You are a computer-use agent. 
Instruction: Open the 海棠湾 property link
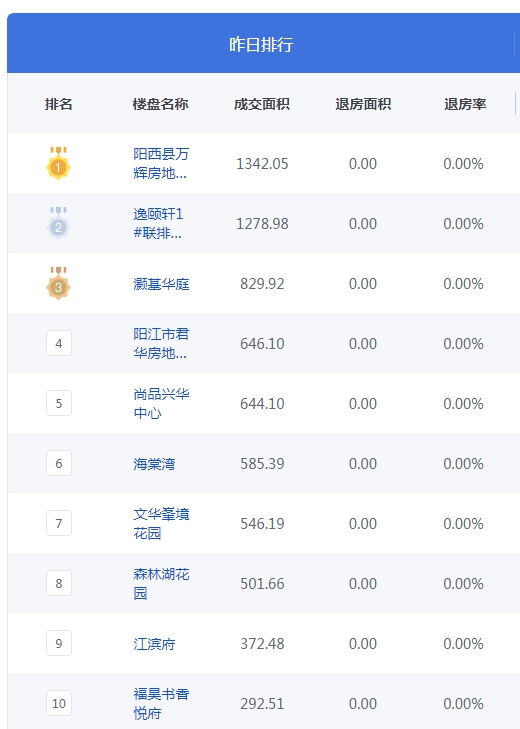[x=154, y=464]
